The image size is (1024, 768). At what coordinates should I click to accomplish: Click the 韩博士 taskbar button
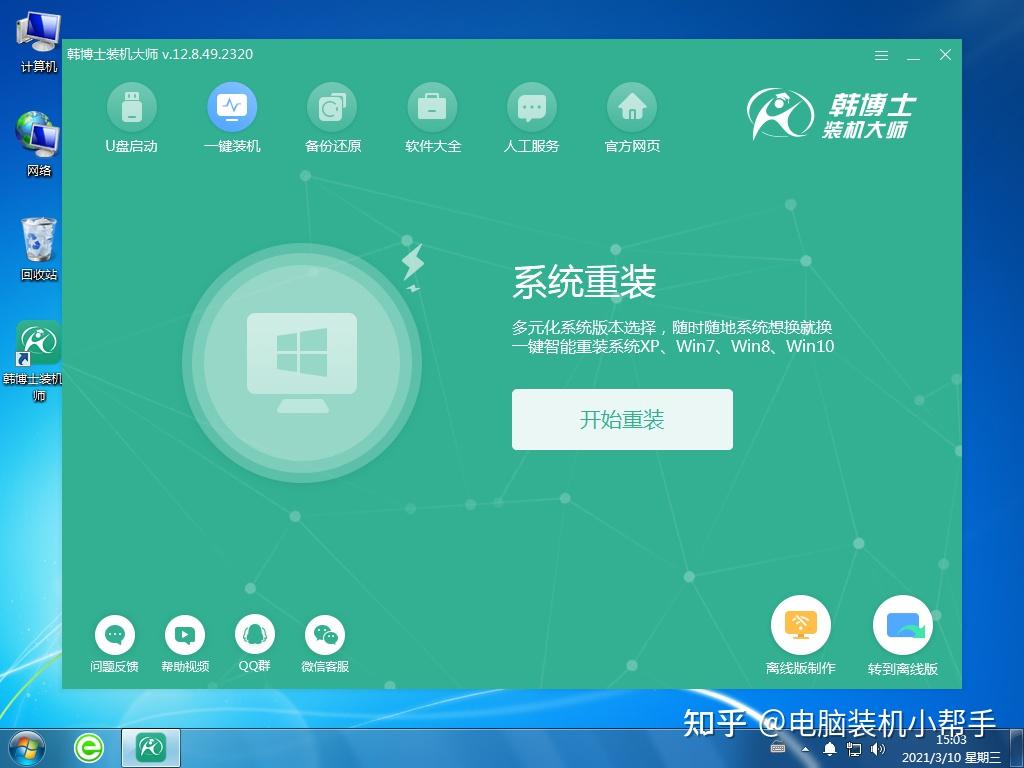point(151,748)
